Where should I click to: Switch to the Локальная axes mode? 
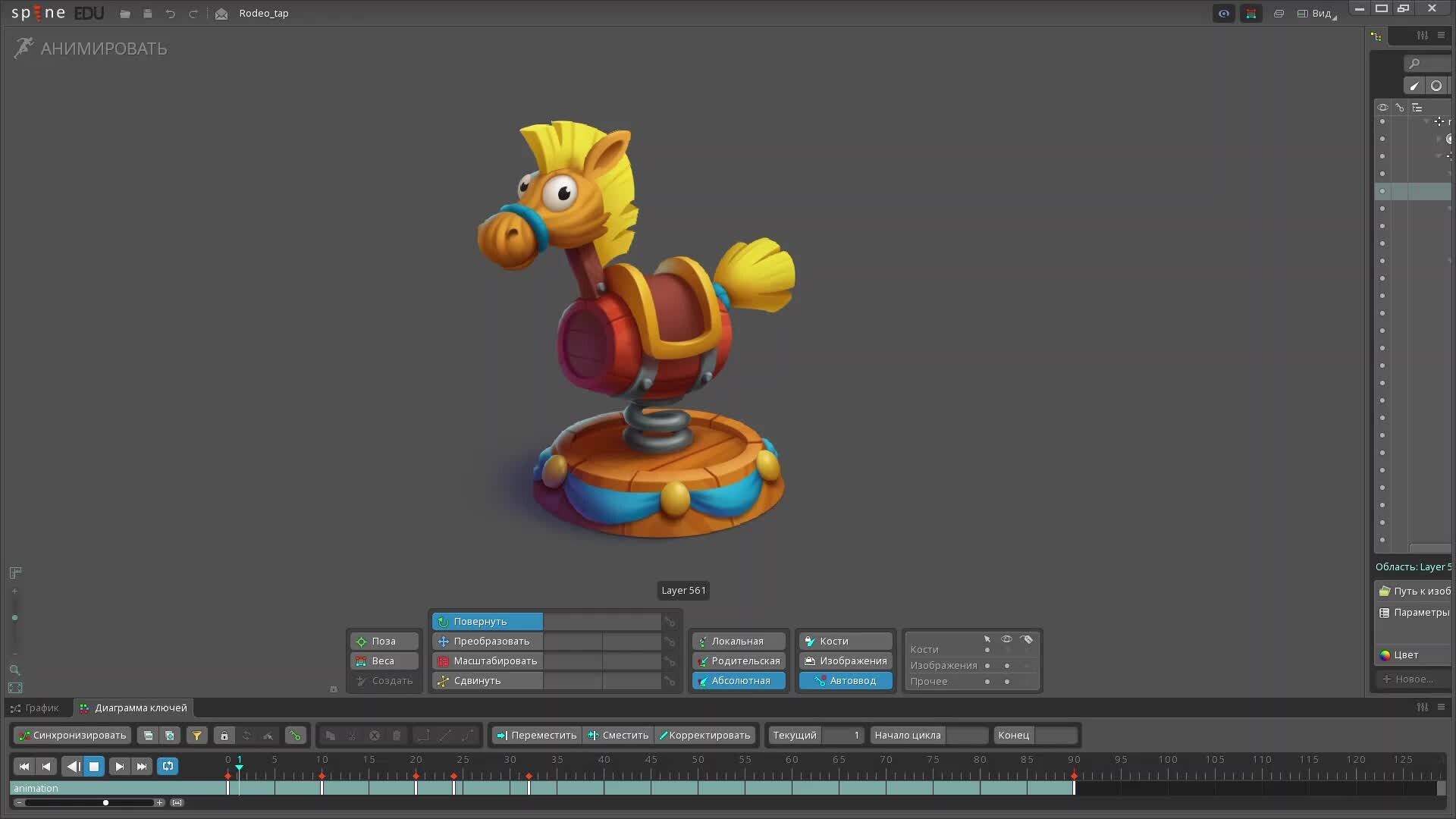point(738,642)
